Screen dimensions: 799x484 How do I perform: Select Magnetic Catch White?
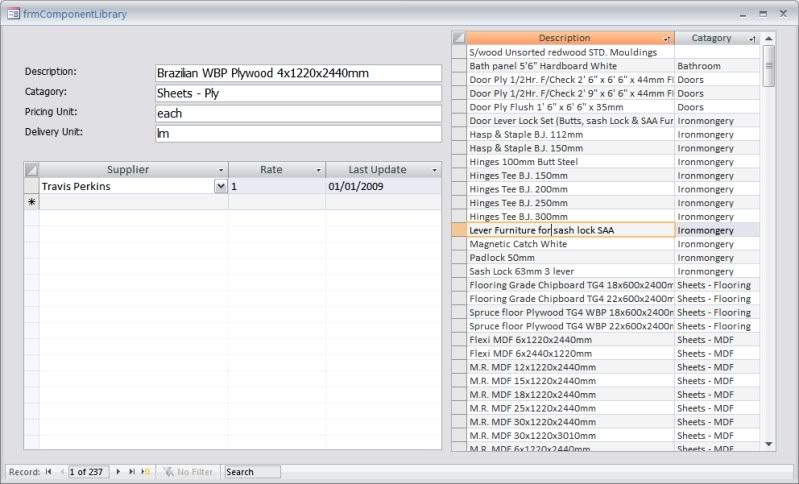570,244
